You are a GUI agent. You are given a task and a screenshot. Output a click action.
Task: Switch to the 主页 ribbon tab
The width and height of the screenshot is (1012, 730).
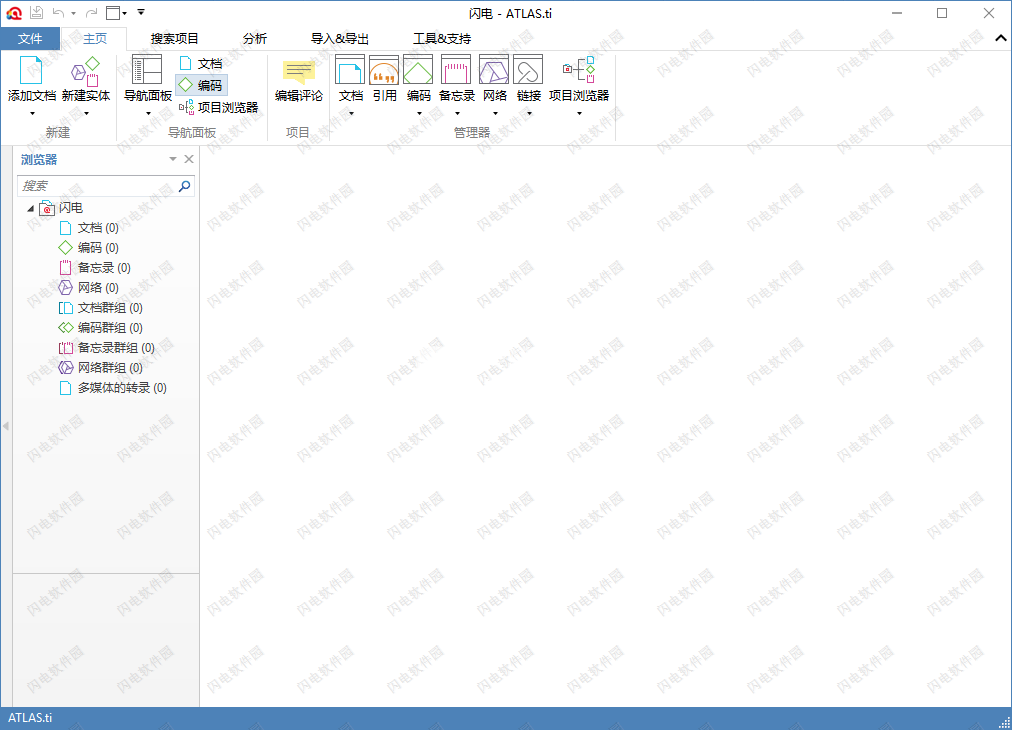tap(95, 39)
